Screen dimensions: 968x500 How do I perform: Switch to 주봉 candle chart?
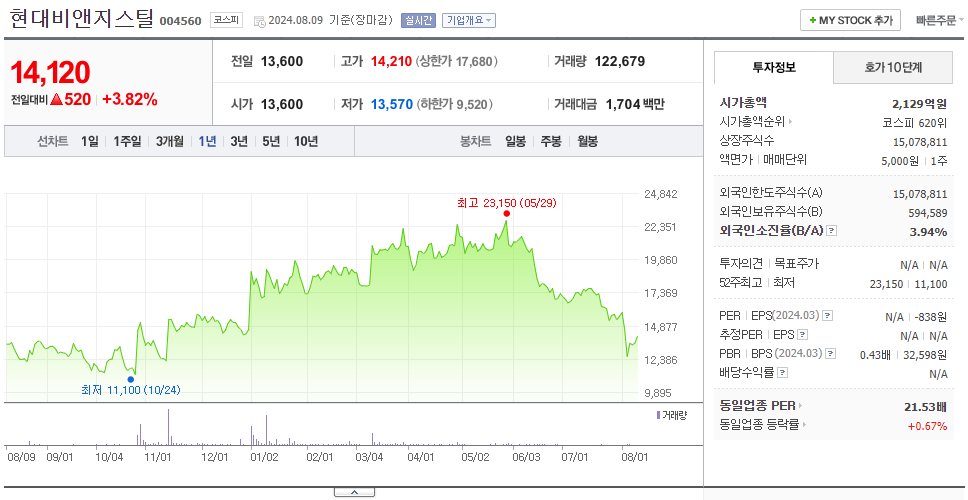[551, 141]
